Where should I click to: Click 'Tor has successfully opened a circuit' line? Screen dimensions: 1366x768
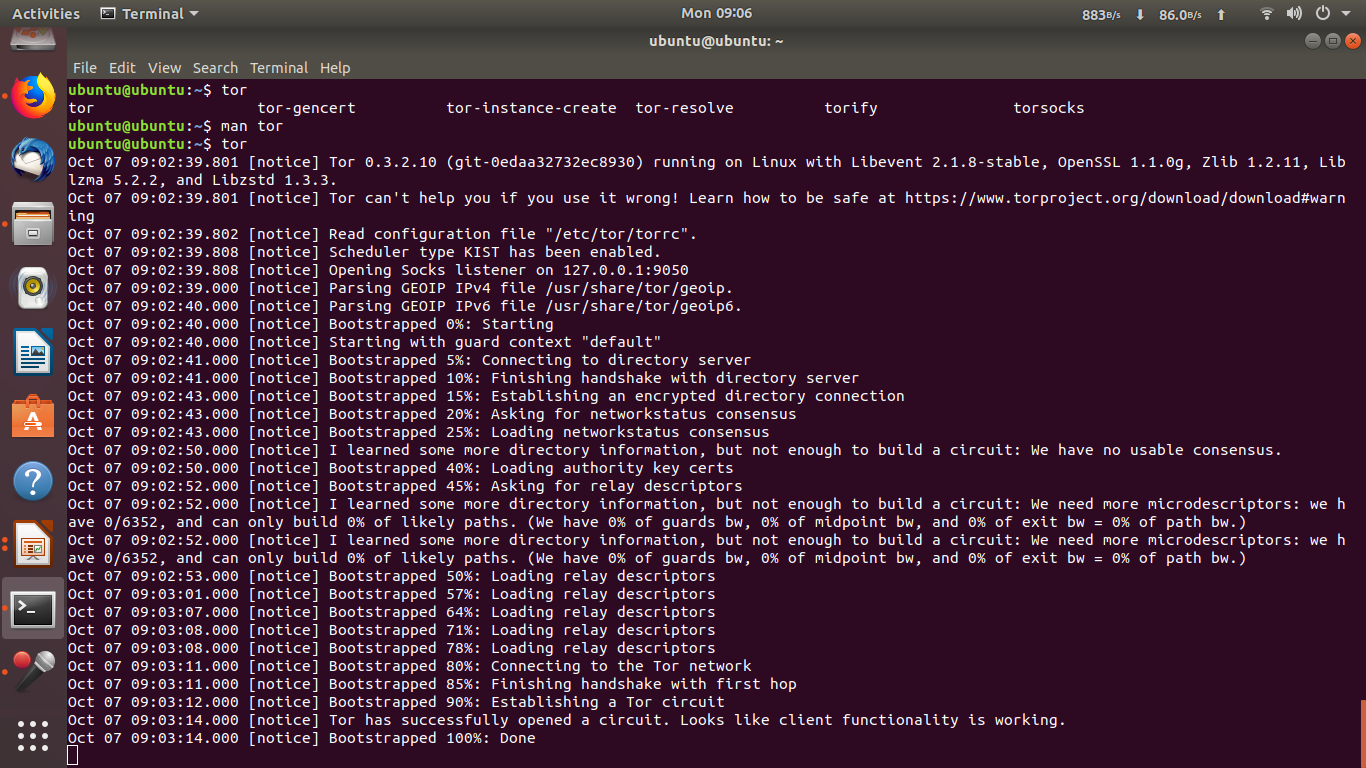pos(698,720)
